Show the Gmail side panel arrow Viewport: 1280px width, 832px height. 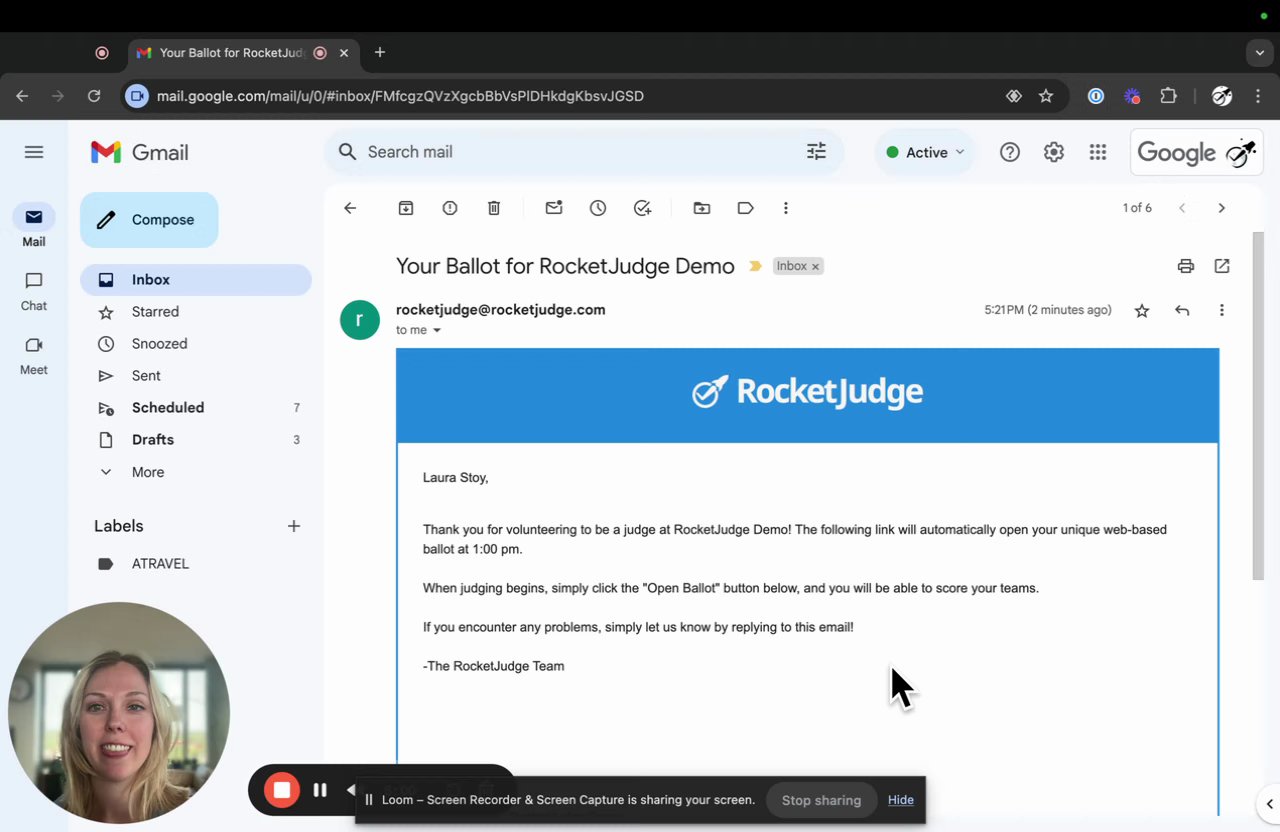pyautogui.click(x=1269, y=804)
